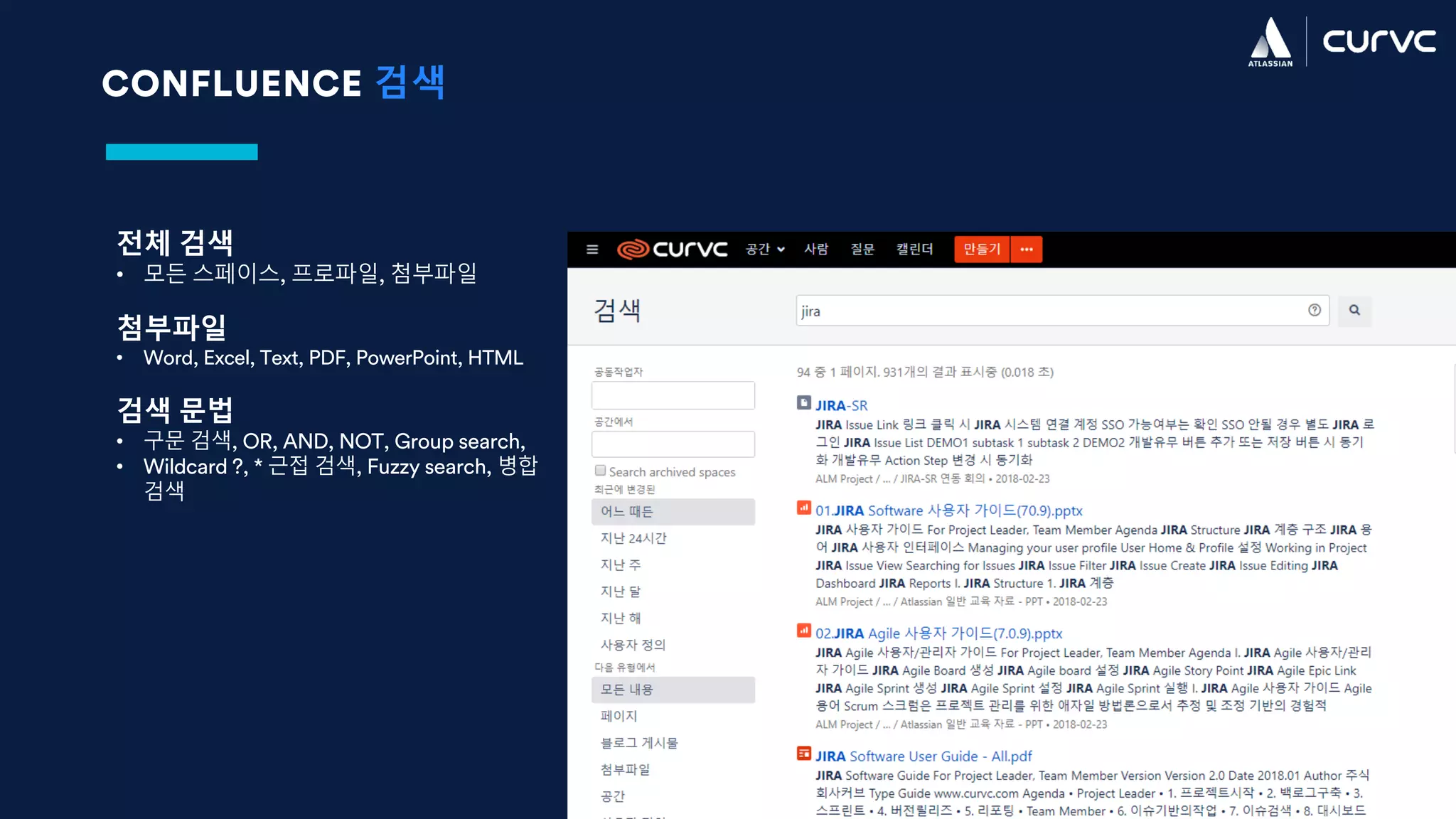Open the 질문 menu item
Image resolution: width=1456 pixels, height=819 pixels.
point(862,250)
